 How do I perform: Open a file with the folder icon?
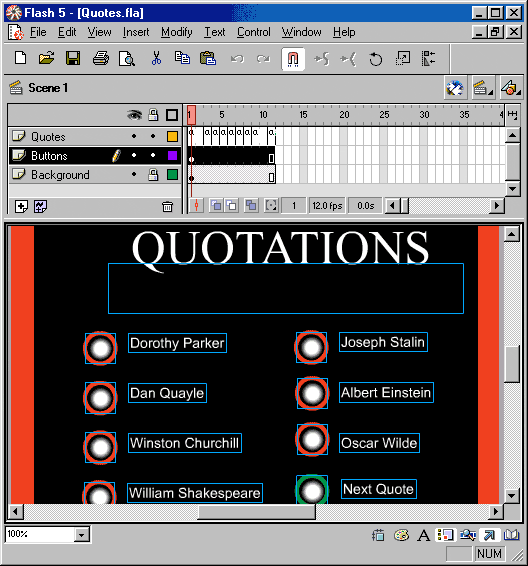click(x=47, y=58)
